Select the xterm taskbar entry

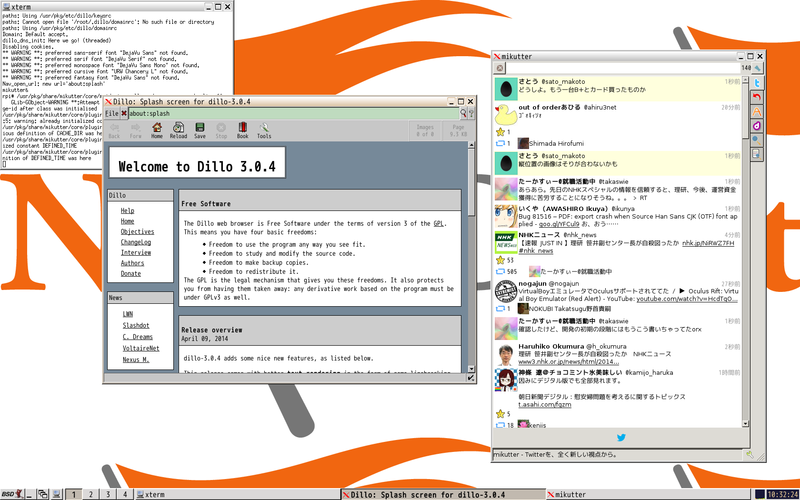click(237, 494)
